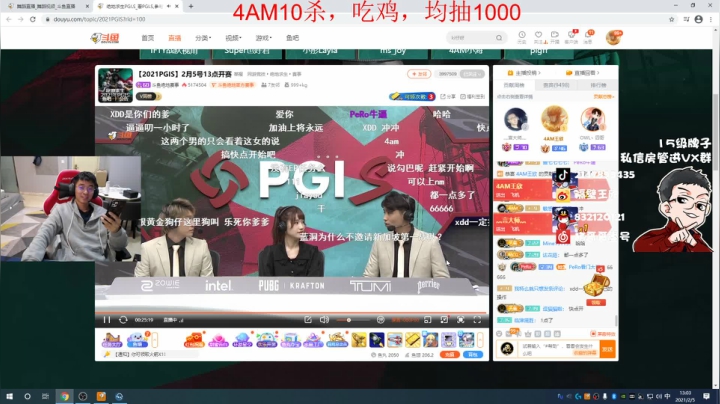
Task: Click the follow button beside room title
Action: click(419, 74)
